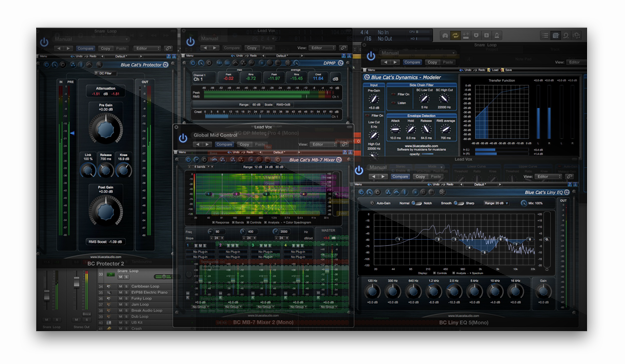Open the media browser icon in Logic's toolbar
The height and width of the screenshot is (364, 625).
[x=576, y=36]
